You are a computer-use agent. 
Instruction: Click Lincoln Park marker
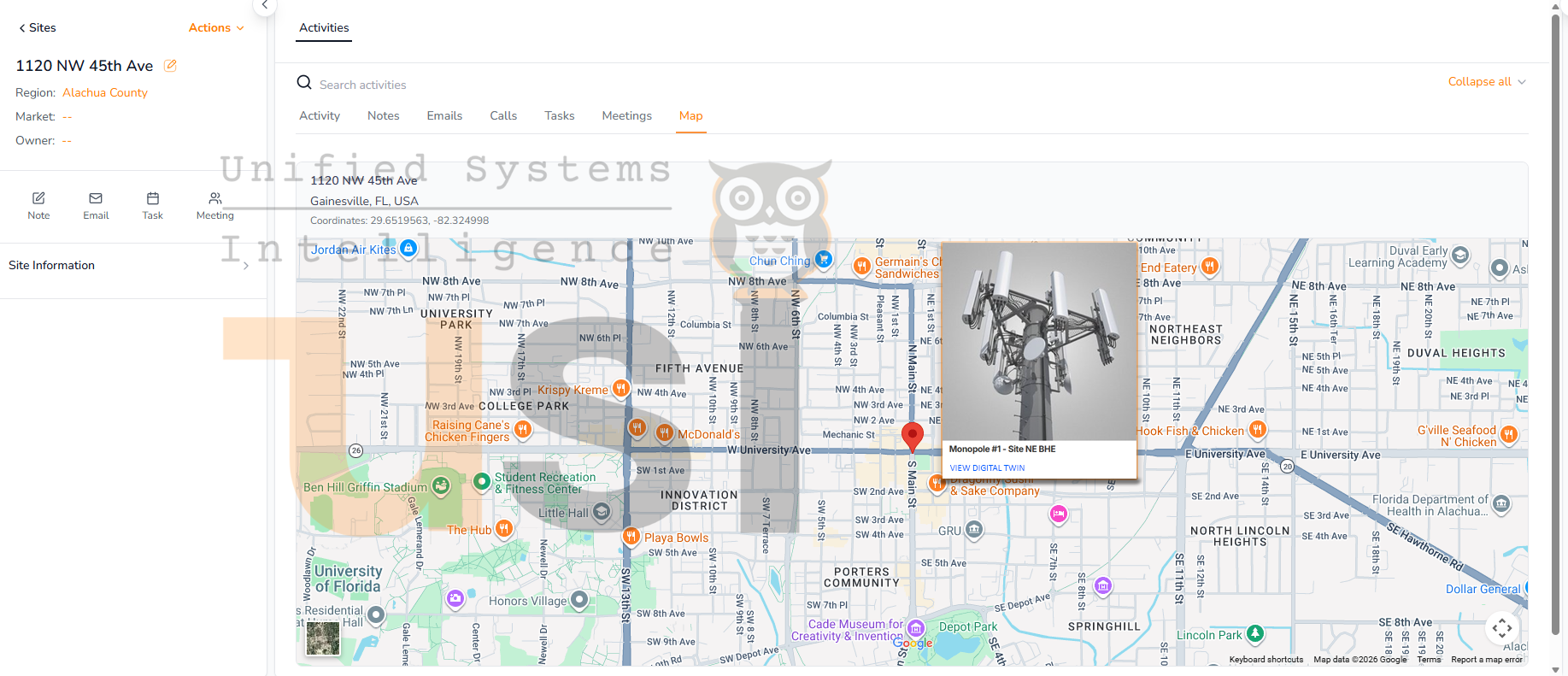point(1254,634)
